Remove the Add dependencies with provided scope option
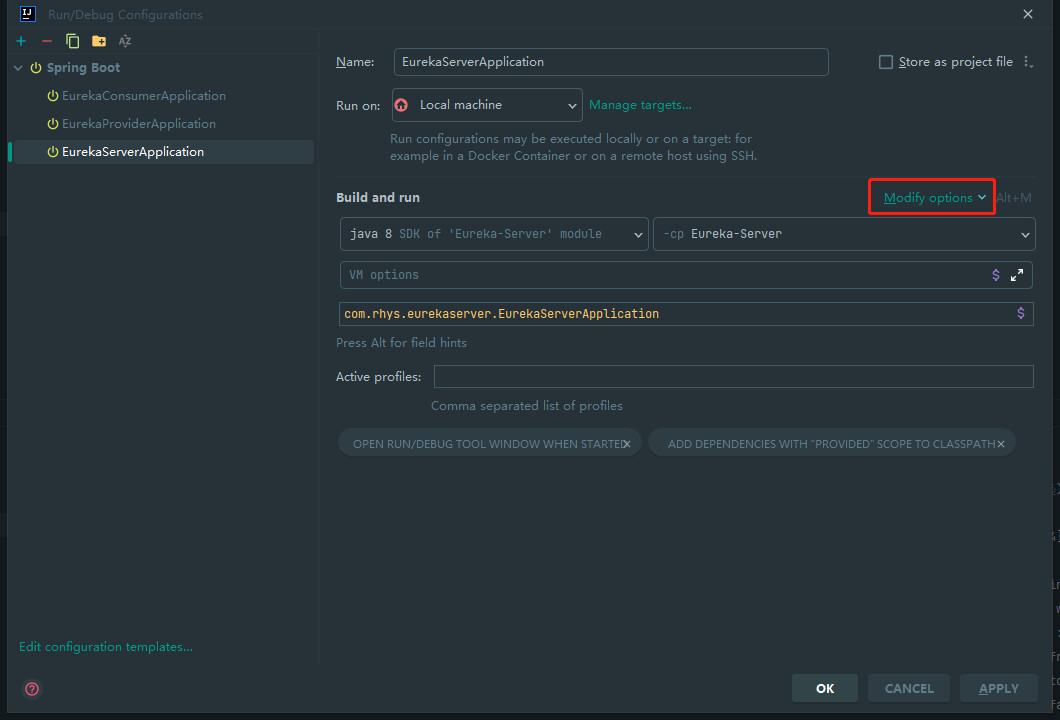 coord(1001,443)
